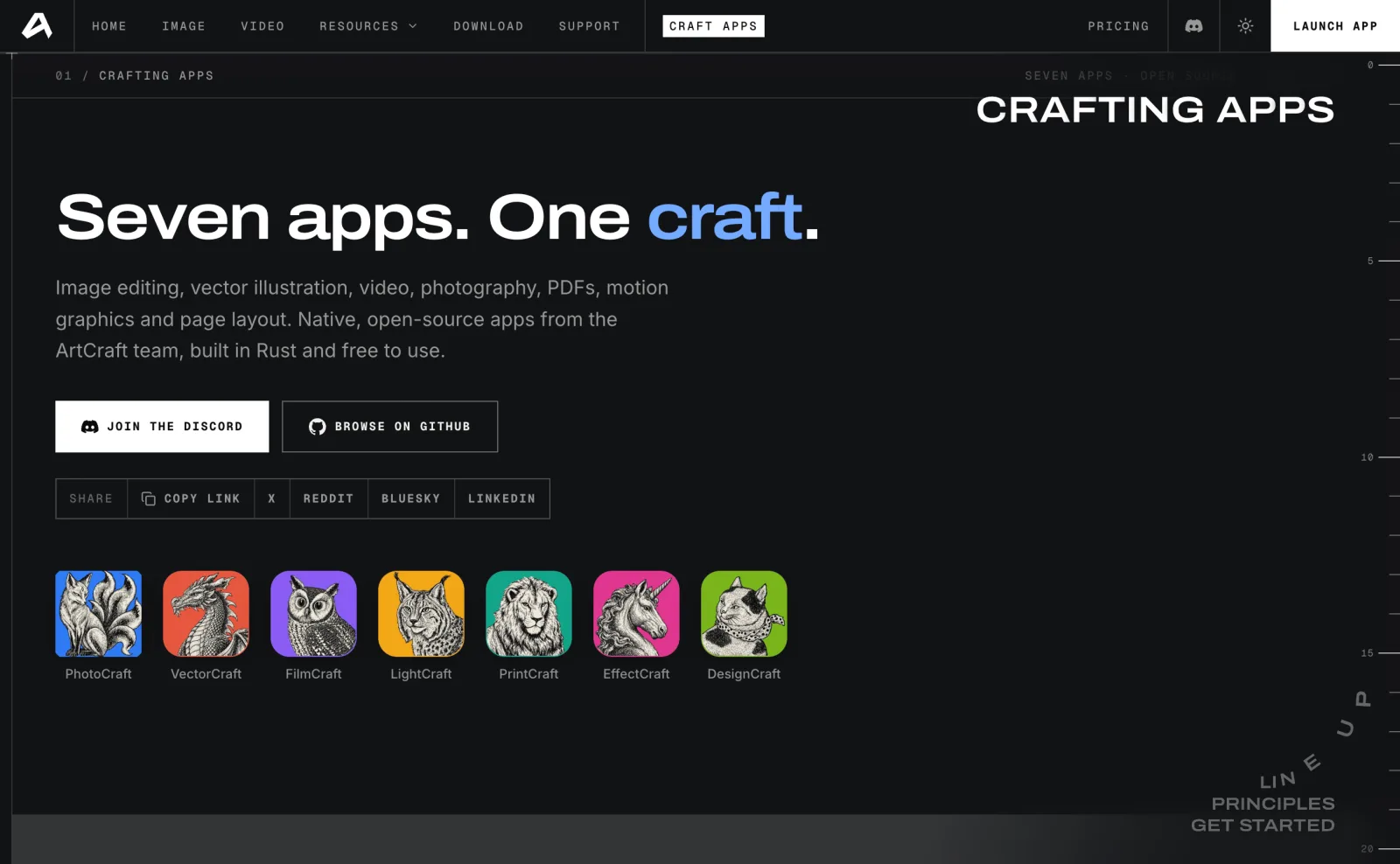1400x864 pixels.
Task: Click Join the Discord button
Action: (x=162, y=427)
